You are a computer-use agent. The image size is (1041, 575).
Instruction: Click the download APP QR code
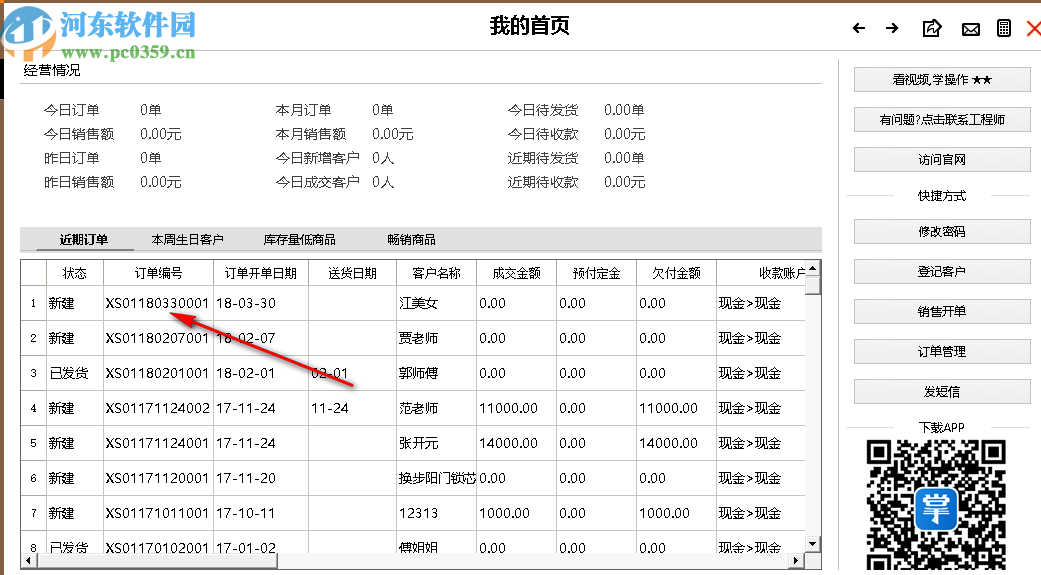tap(936, 506)
